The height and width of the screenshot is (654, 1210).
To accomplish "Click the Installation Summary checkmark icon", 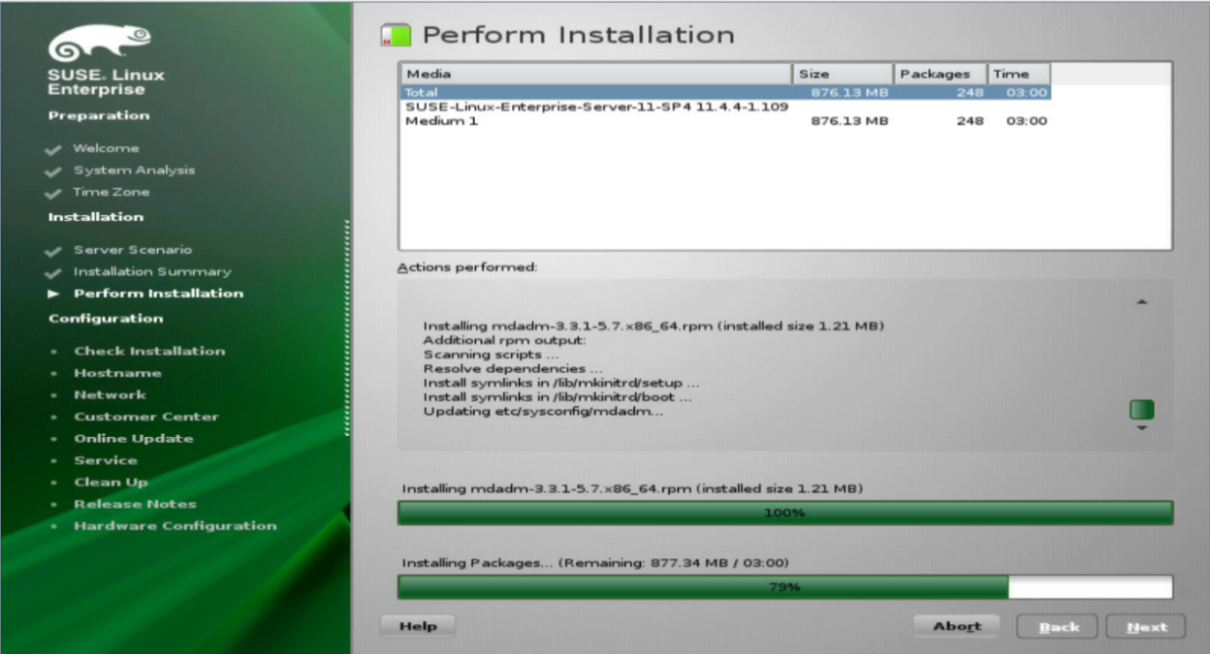I will pos(53,272).
